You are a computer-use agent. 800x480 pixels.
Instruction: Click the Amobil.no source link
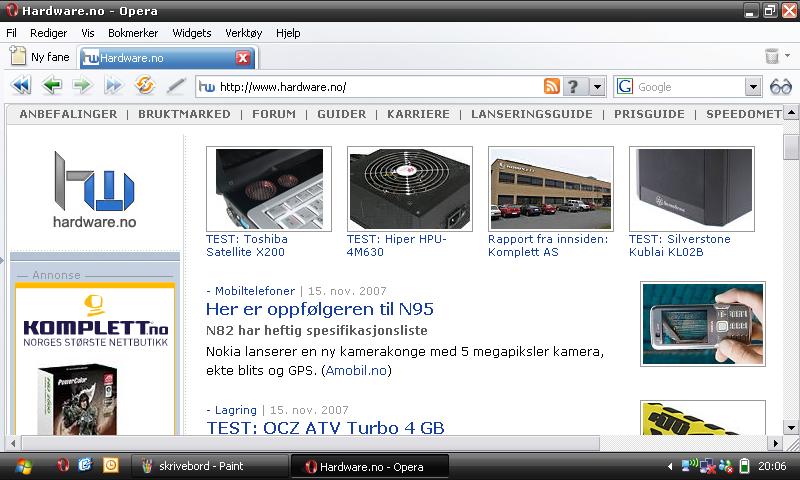pos(357,370)
